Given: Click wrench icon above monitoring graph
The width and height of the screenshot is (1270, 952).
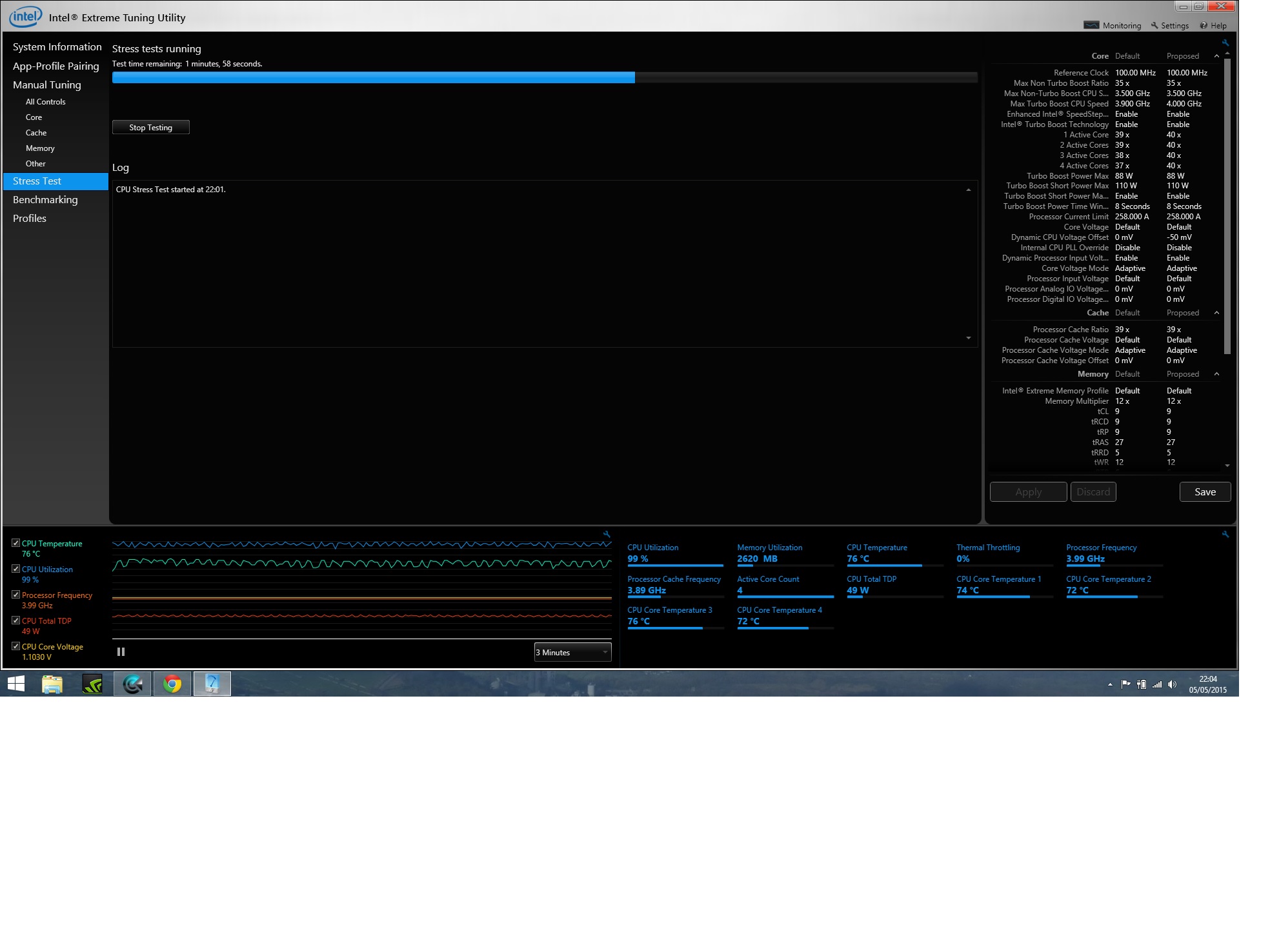Looking at the screenshot, I should tap(607, 534).
